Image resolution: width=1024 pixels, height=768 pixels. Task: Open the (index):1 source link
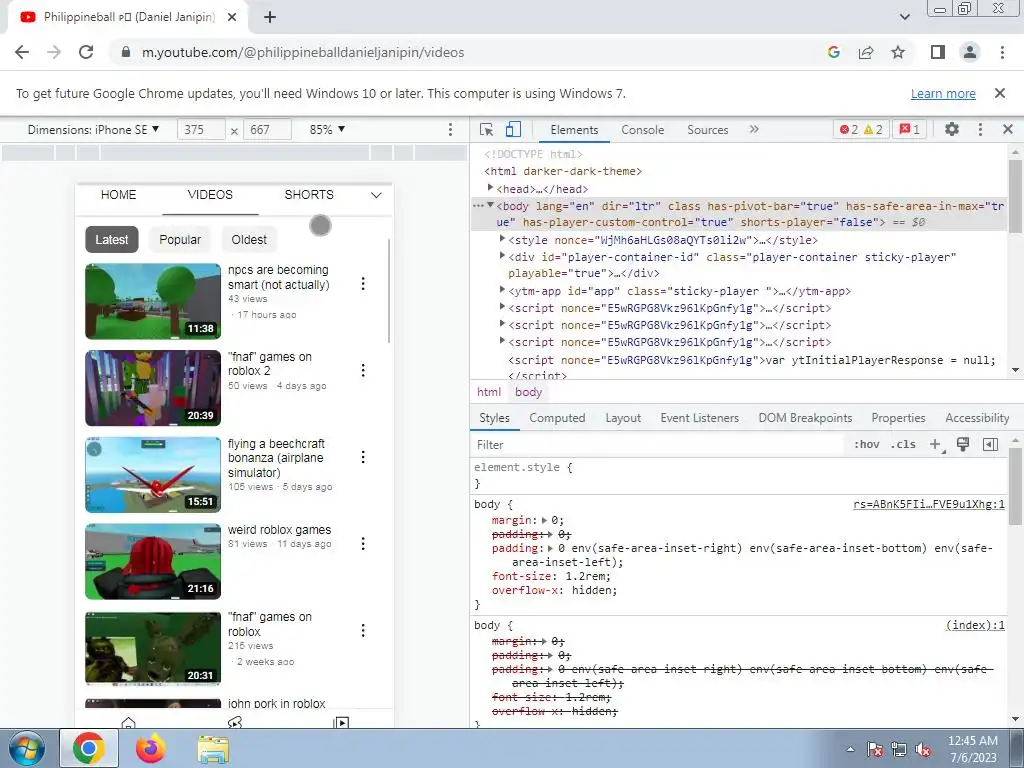(x=975, y=625)
